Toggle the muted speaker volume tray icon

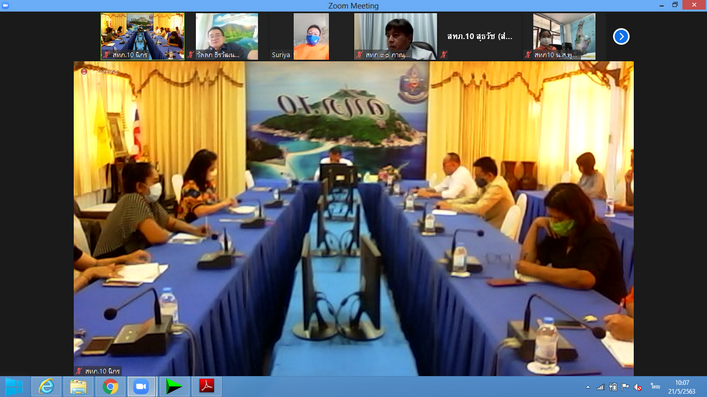click(x=638, y=387)
